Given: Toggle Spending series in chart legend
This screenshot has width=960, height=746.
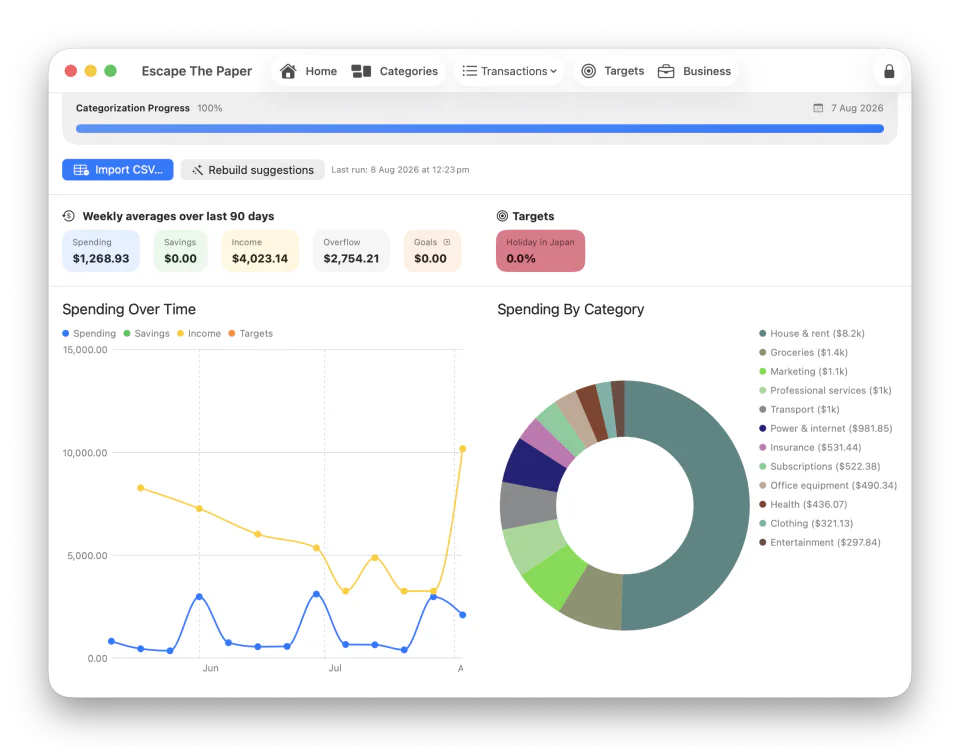Looking at the screenshot, I should click(89, 333).
